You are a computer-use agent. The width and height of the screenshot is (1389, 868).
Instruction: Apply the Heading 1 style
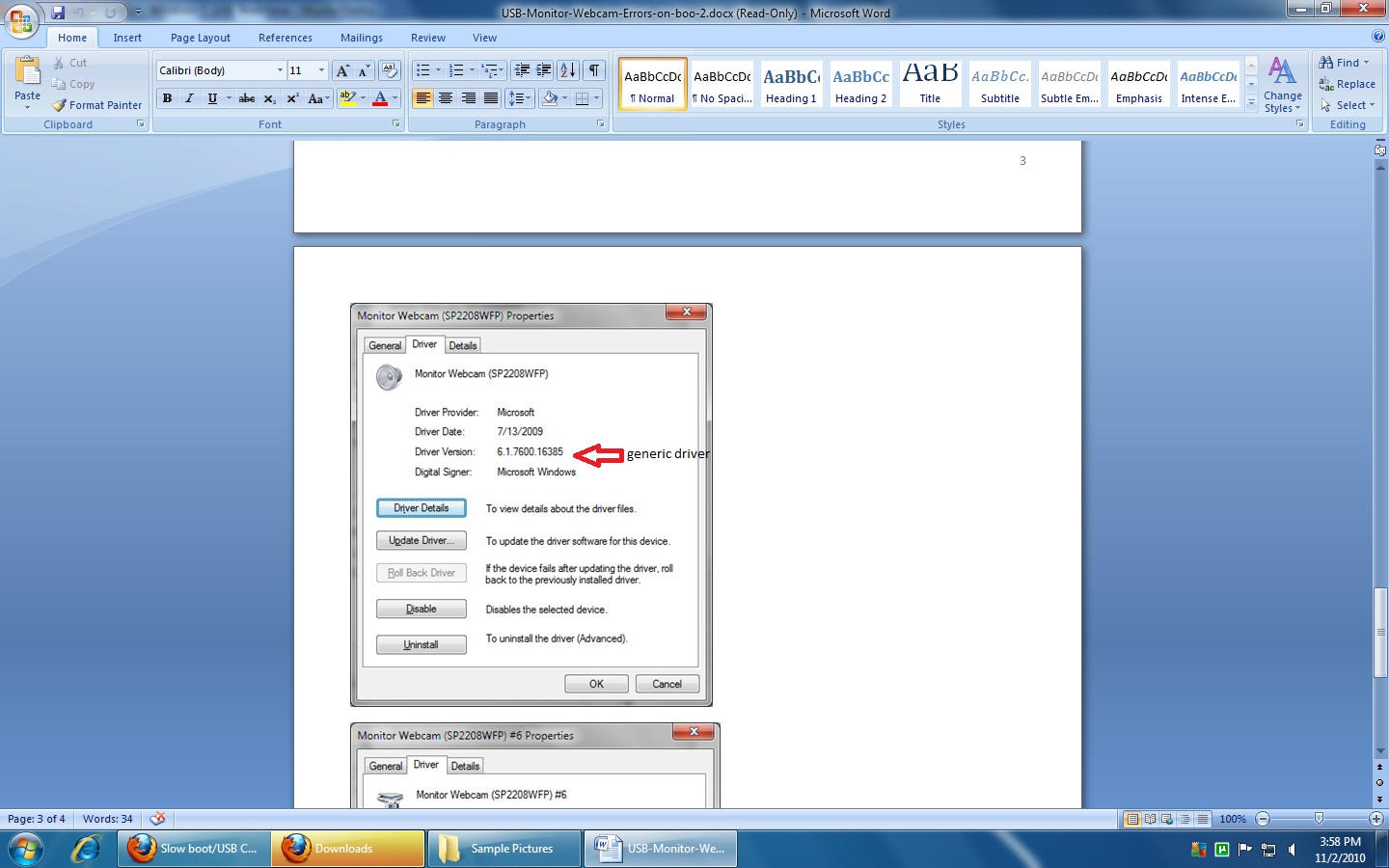click(791, 84)
